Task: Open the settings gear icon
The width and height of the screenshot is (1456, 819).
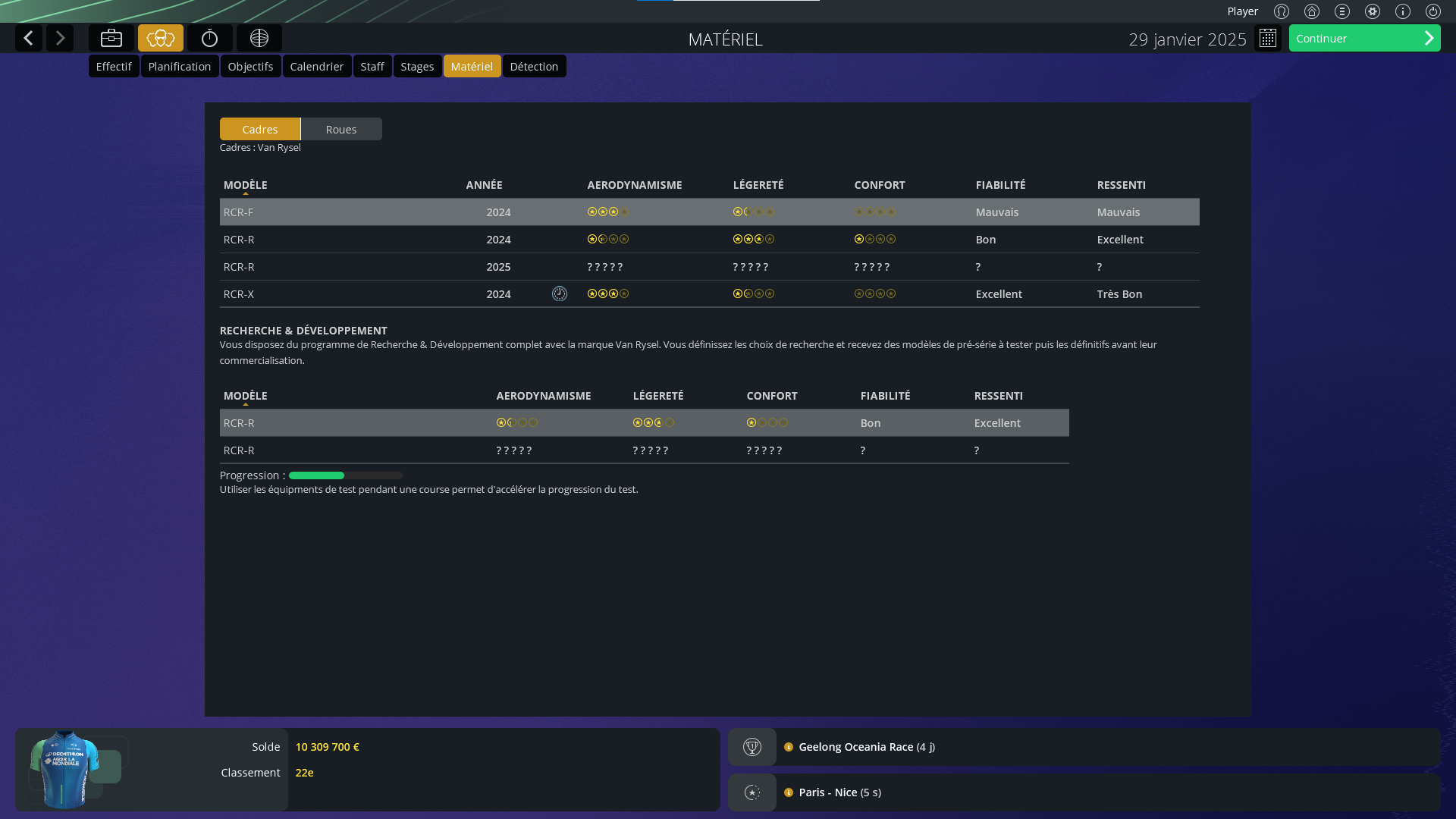Action: point(1373,11)
